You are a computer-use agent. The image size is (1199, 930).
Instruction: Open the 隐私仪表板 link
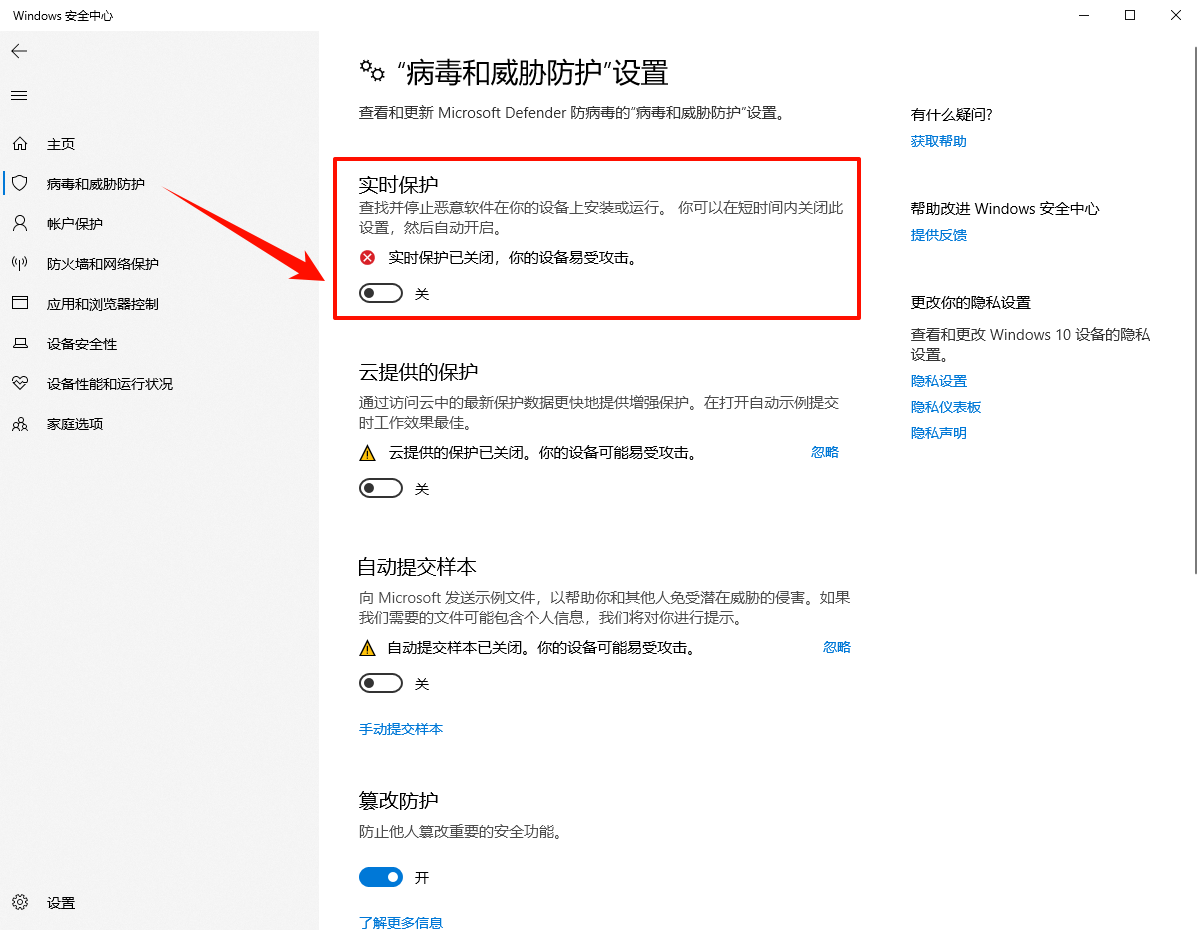coord(945,407)
